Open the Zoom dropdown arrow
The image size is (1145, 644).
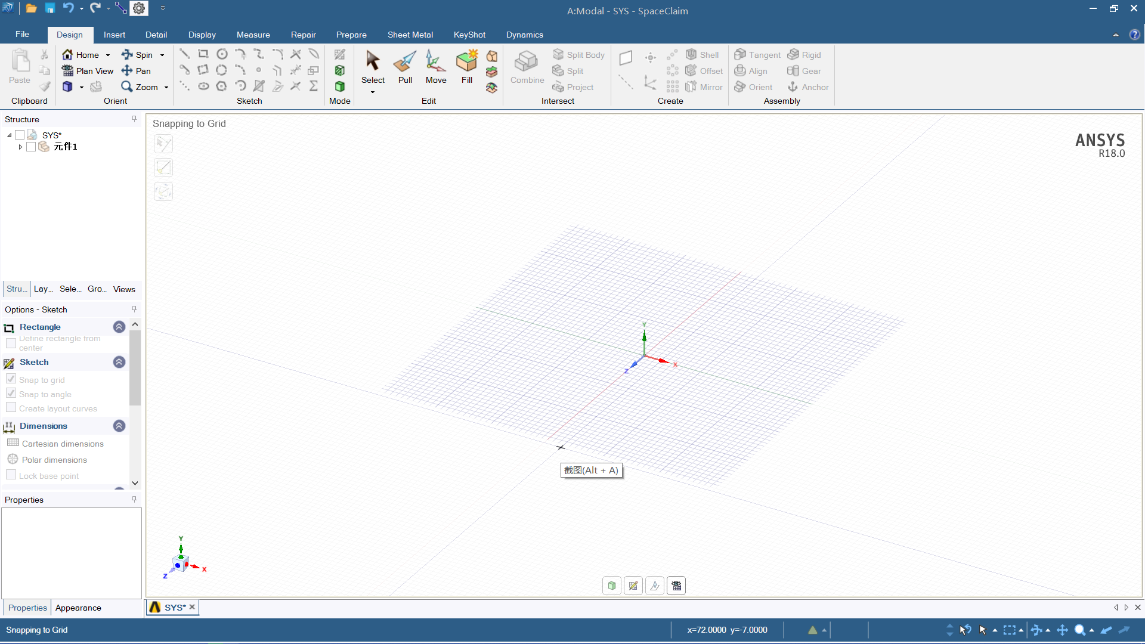(166, 87)
